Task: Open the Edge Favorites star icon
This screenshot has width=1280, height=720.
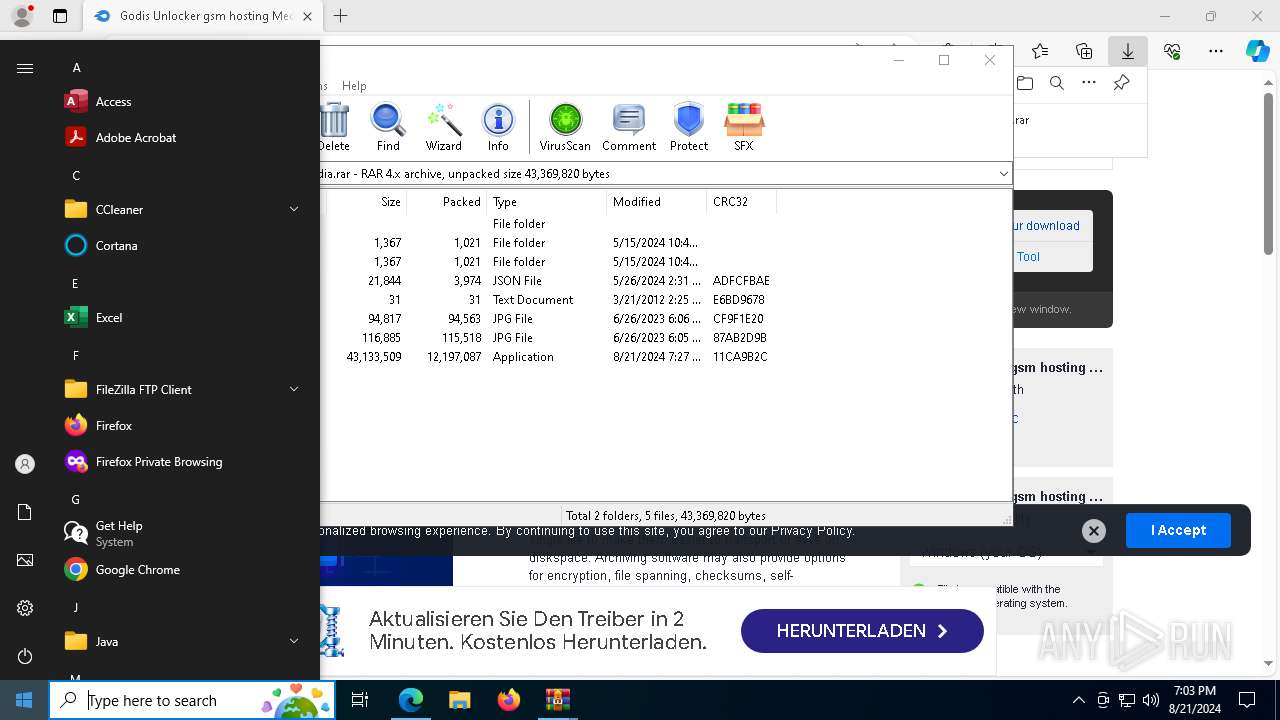Action: point(1040,51)
